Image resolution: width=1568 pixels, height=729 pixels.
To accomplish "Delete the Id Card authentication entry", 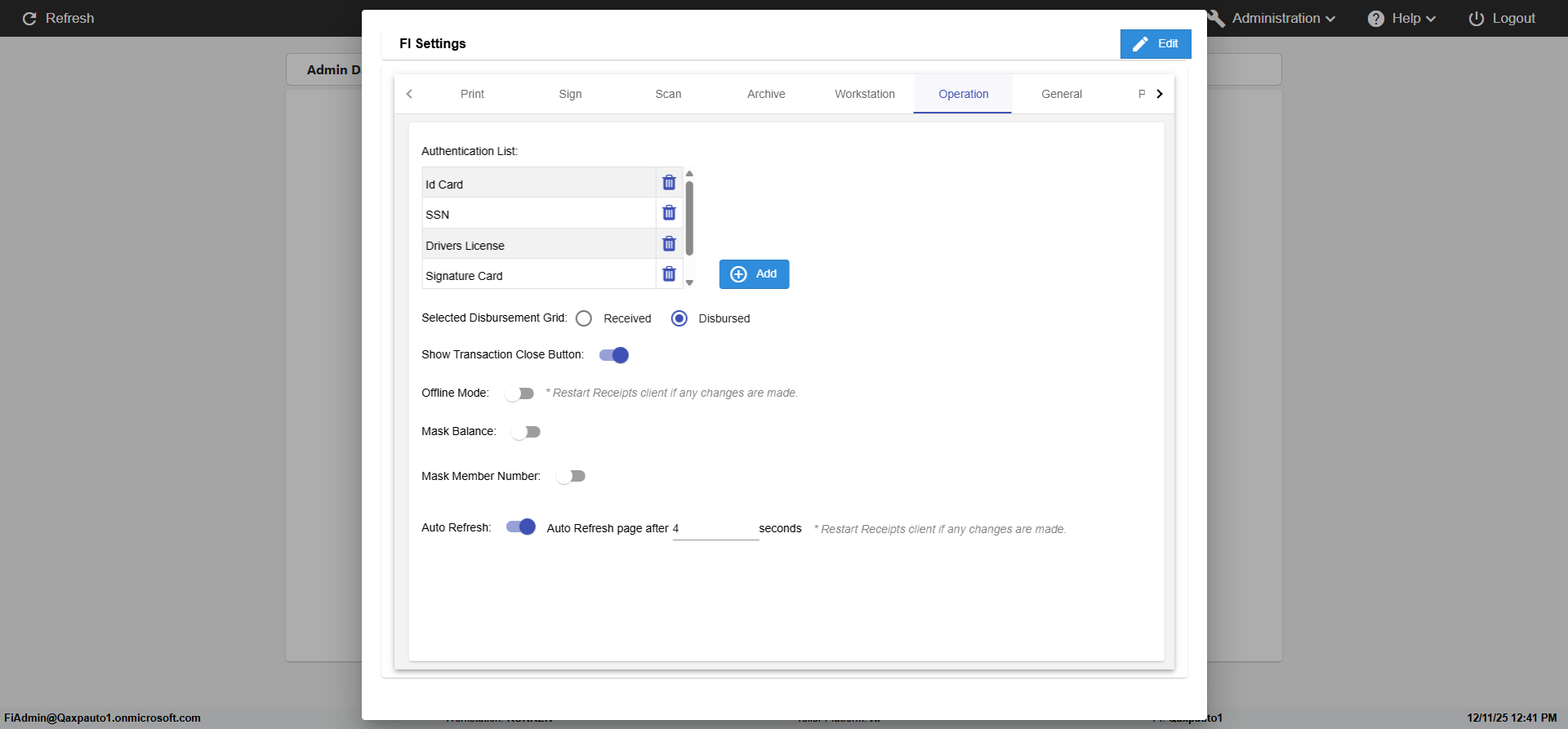I will (x=669, y=183).
